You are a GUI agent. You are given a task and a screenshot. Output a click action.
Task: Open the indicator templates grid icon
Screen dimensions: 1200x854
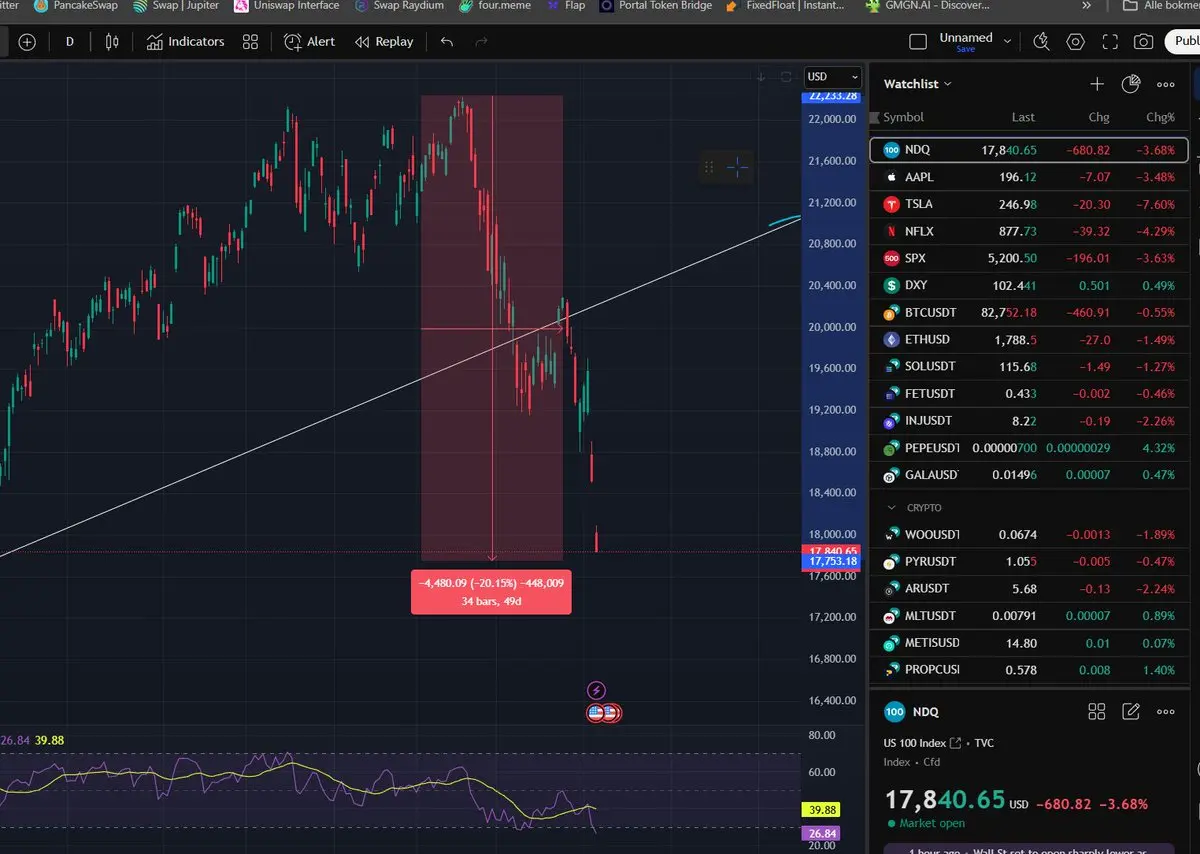pyautogui.click(x=250, y=42)
